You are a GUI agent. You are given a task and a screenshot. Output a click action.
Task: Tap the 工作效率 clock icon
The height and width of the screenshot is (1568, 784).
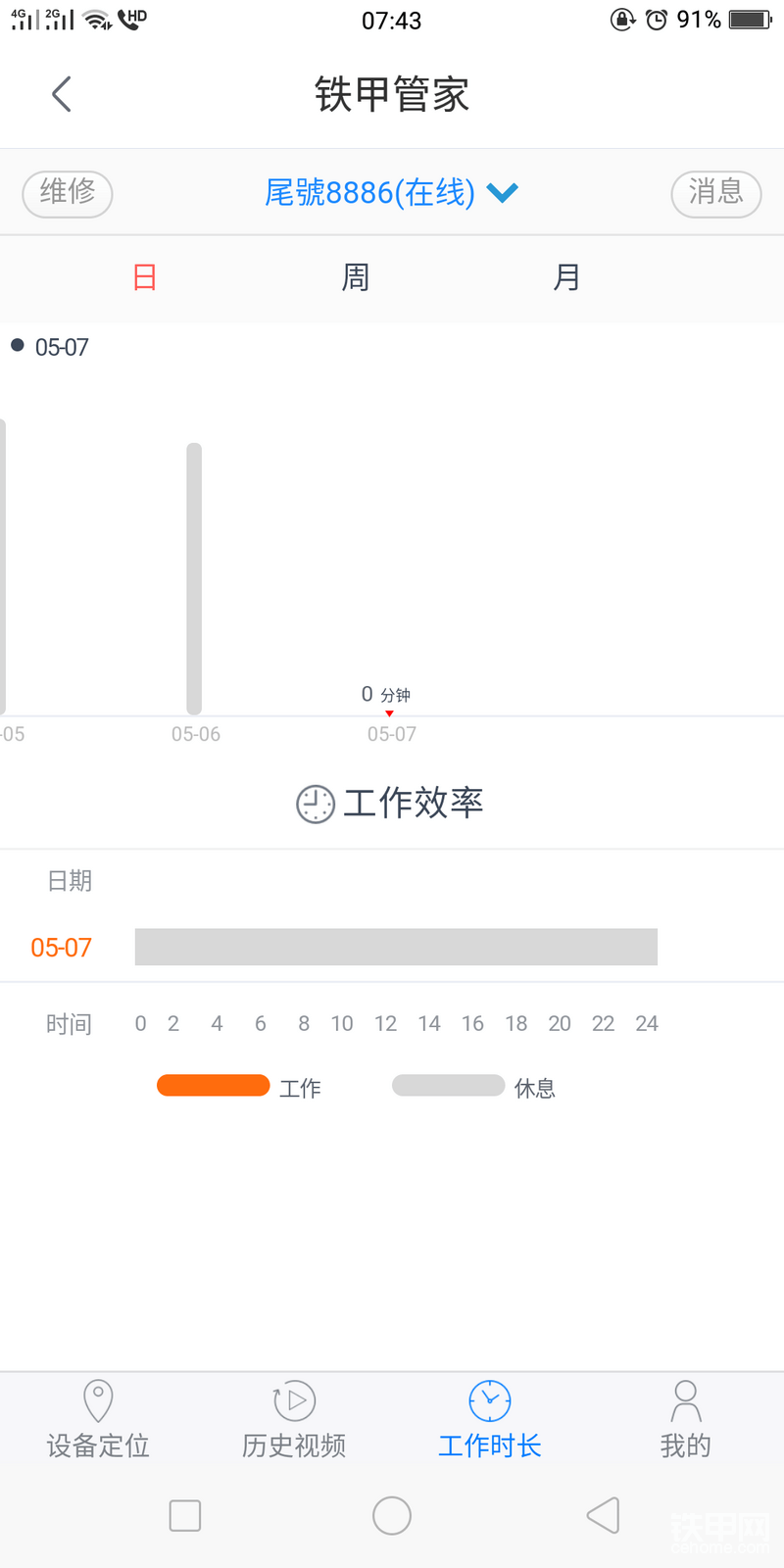tap(316, 805)
